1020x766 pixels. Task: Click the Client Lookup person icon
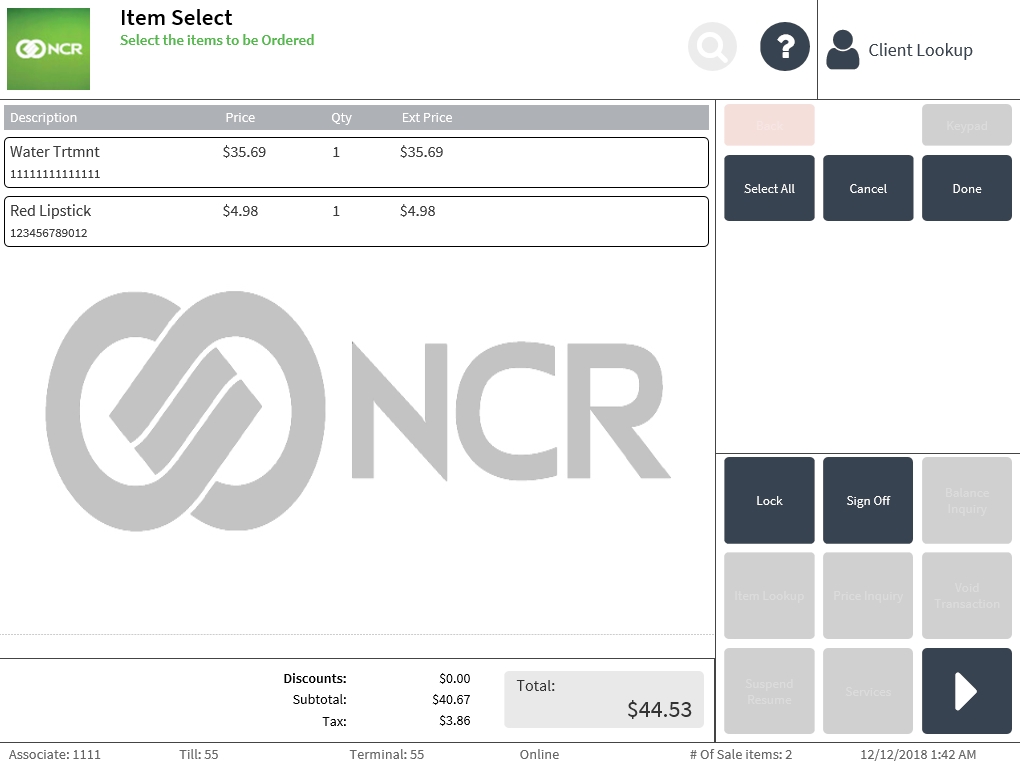click(842, 49)
